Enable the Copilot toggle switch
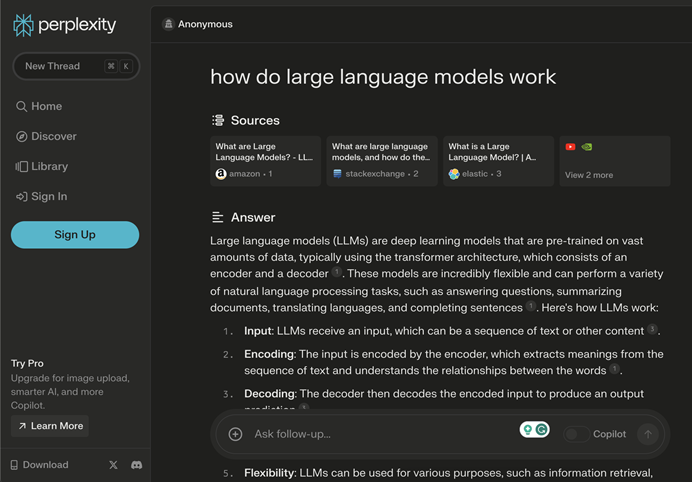The height and width of the screenshot is (482, 692). (575, 434)
